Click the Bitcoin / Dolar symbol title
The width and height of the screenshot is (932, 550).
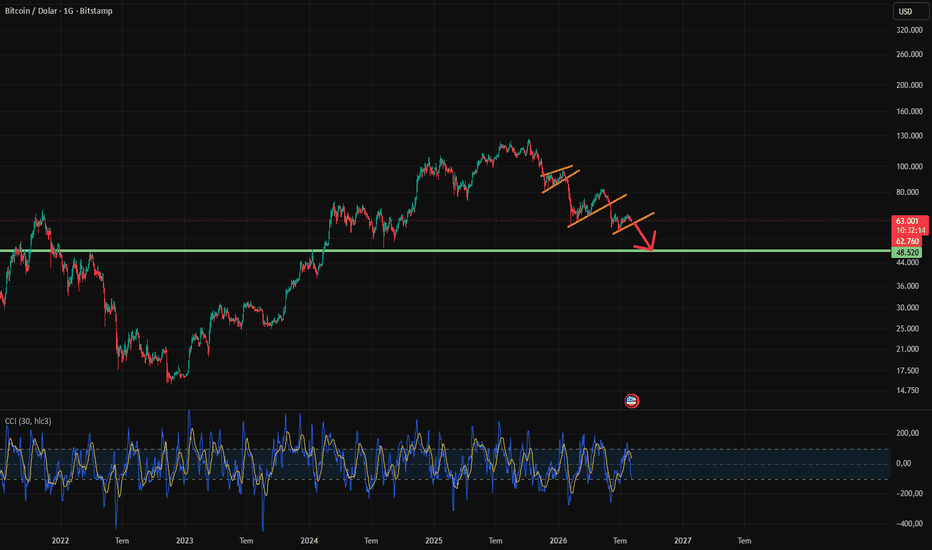coord(32,11)
